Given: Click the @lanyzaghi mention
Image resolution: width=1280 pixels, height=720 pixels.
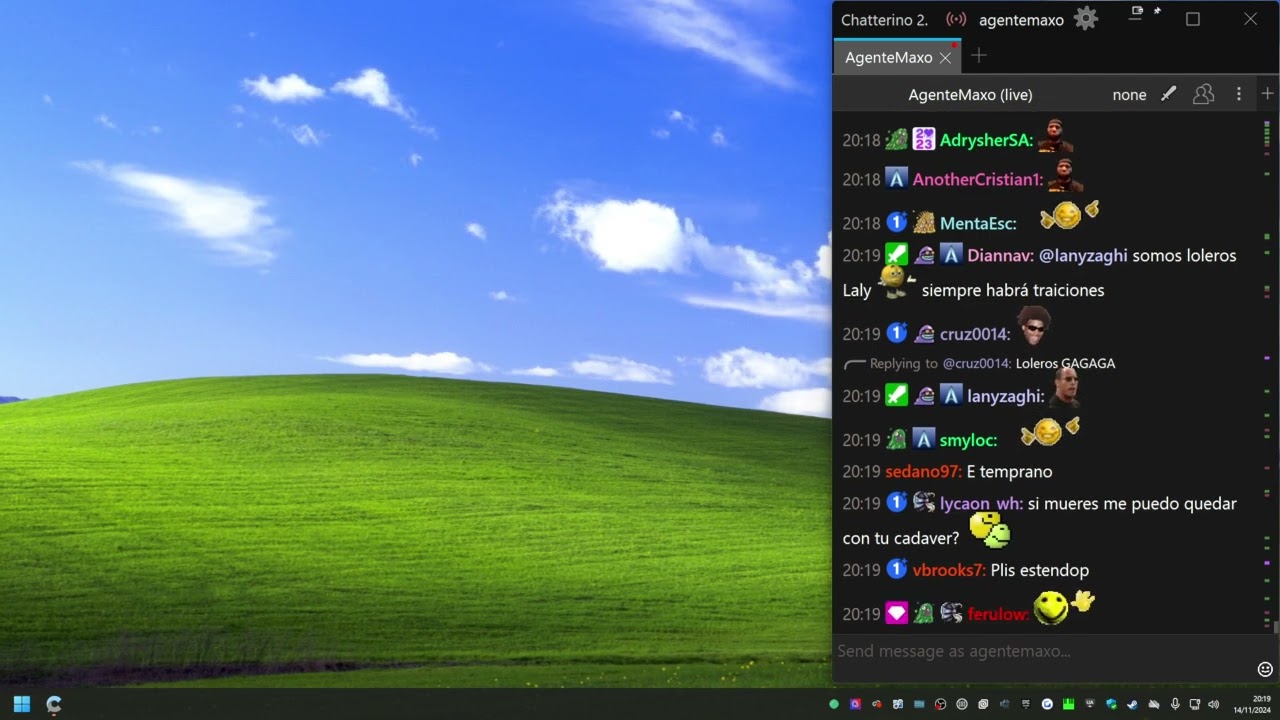Looking at the screenshot, I should 1083,256.
